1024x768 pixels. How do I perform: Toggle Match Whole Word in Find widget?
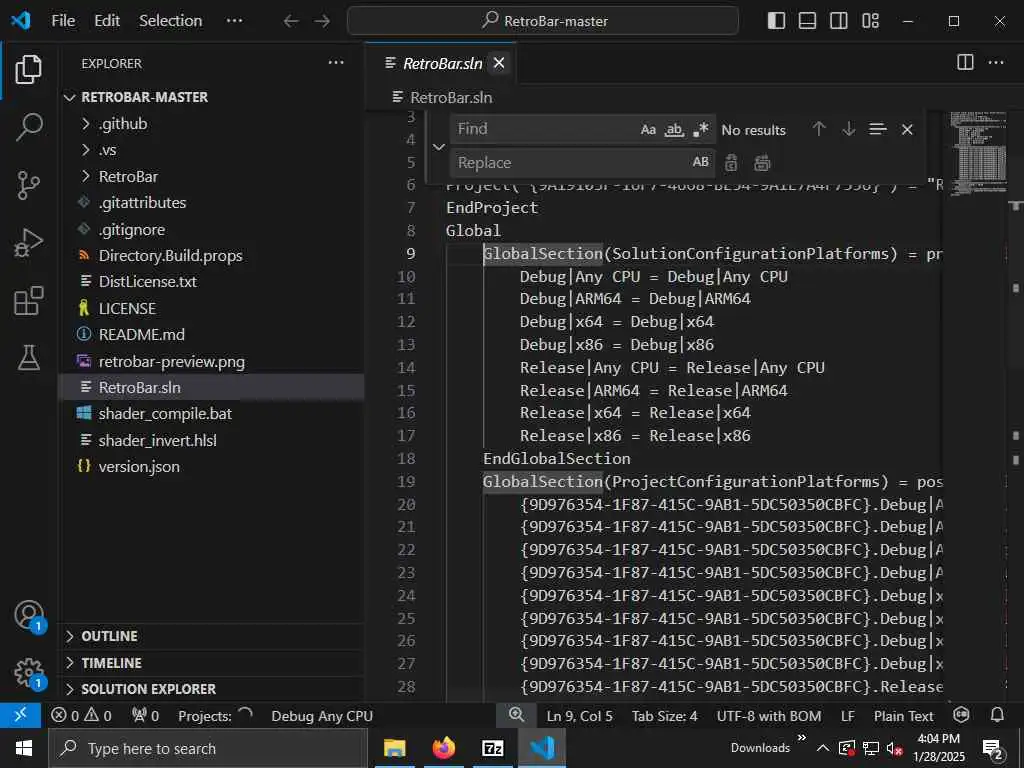[x=674, y=129]
